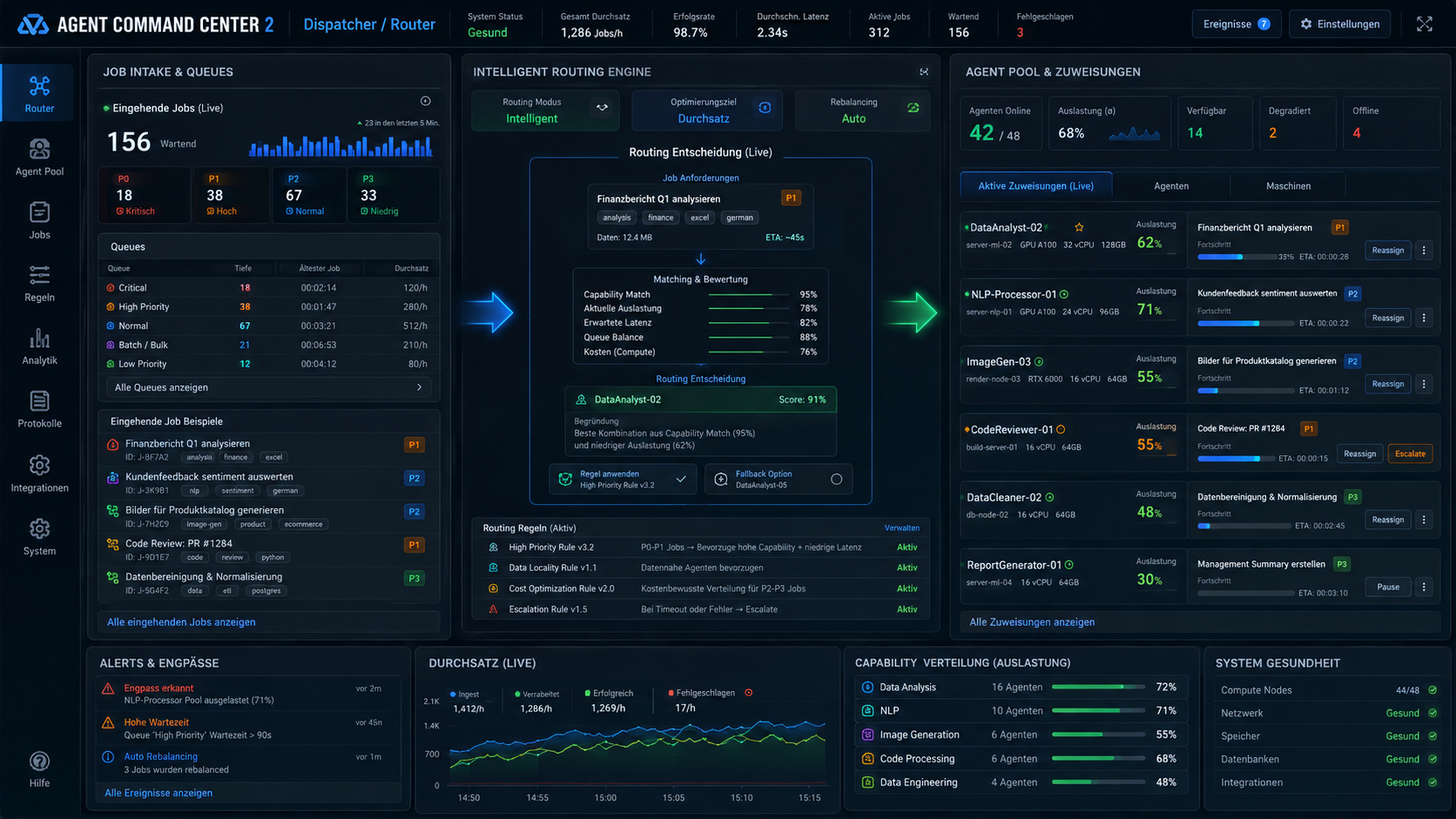Open the Verwalten link for Routing Regeln

[x=901, y=527]
